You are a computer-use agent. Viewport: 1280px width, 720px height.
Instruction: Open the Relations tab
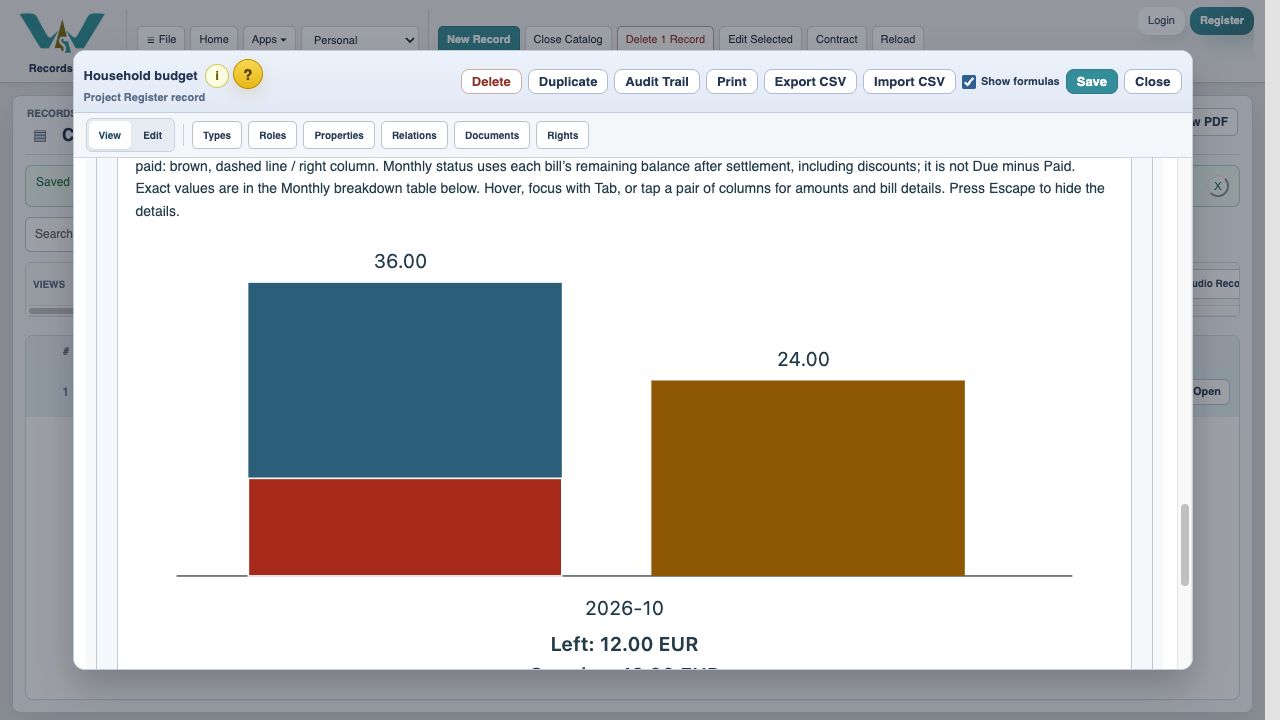pos(414,135)
